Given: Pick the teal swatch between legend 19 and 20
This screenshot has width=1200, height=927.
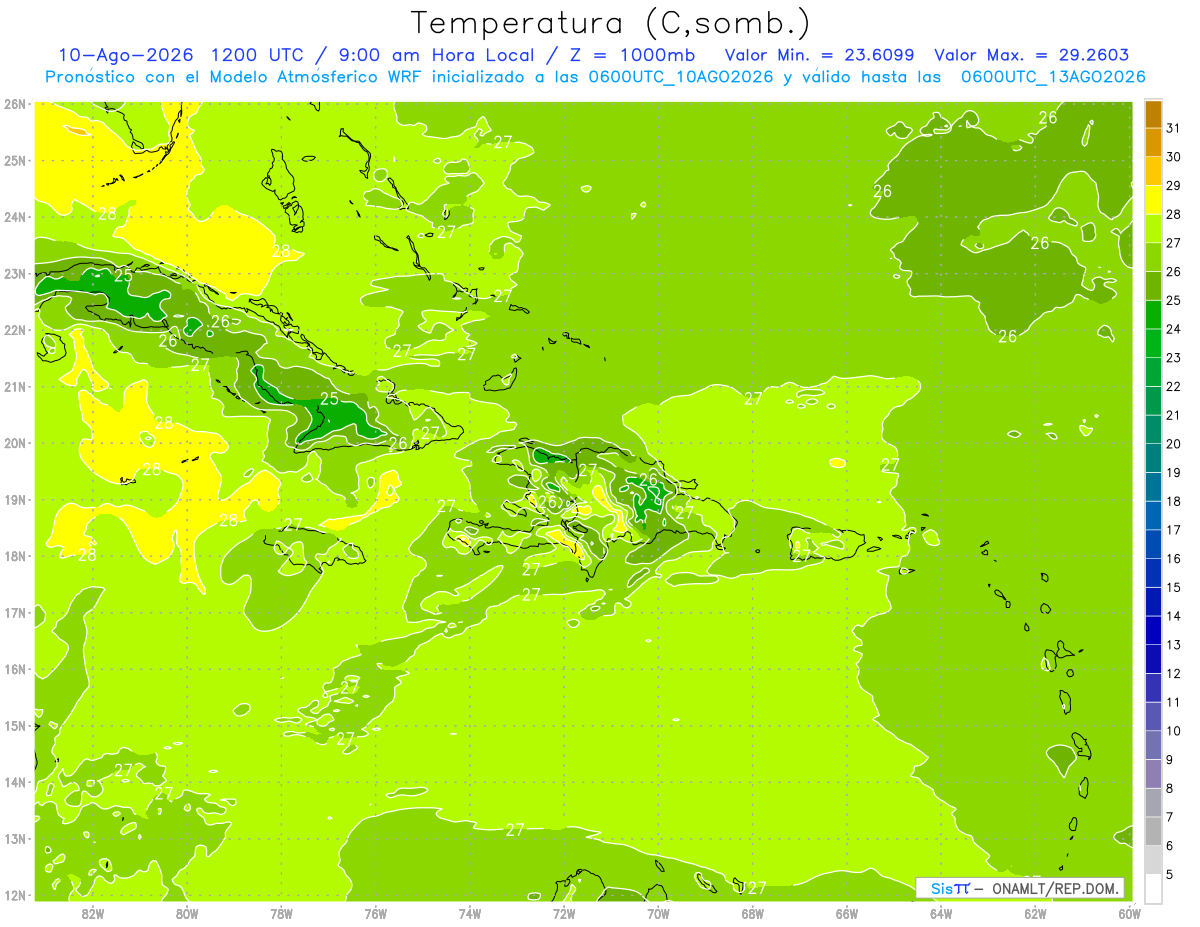Looking at the screenshot, I should 1153,458.
